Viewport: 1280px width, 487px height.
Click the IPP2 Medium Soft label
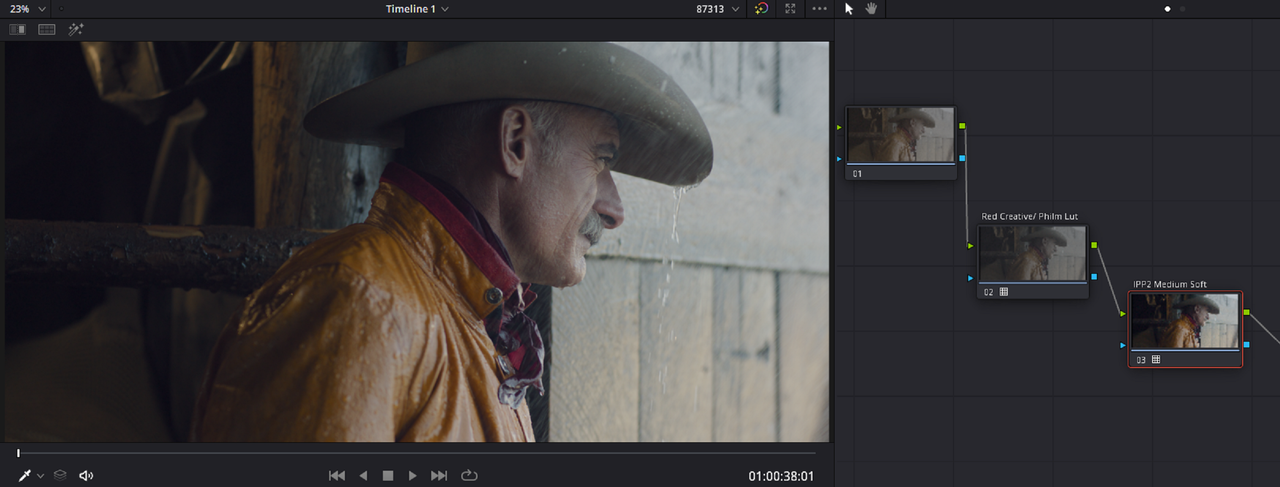[1170, 284]
